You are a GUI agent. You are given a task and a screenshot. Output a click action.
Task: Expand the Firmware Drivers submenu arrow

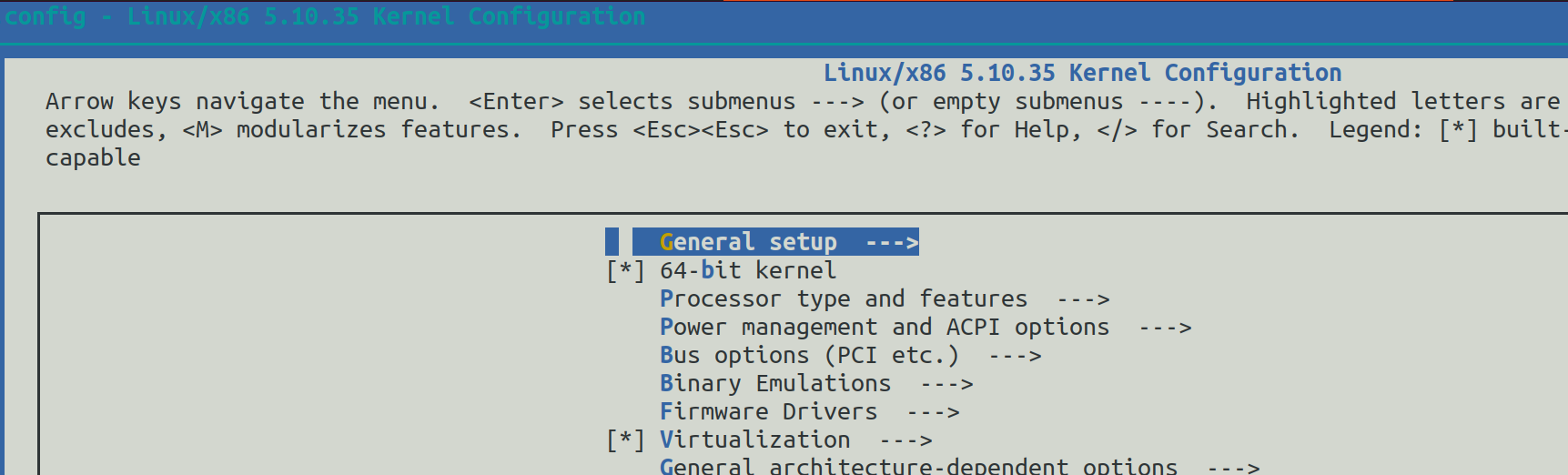click(x=933, y=412)
